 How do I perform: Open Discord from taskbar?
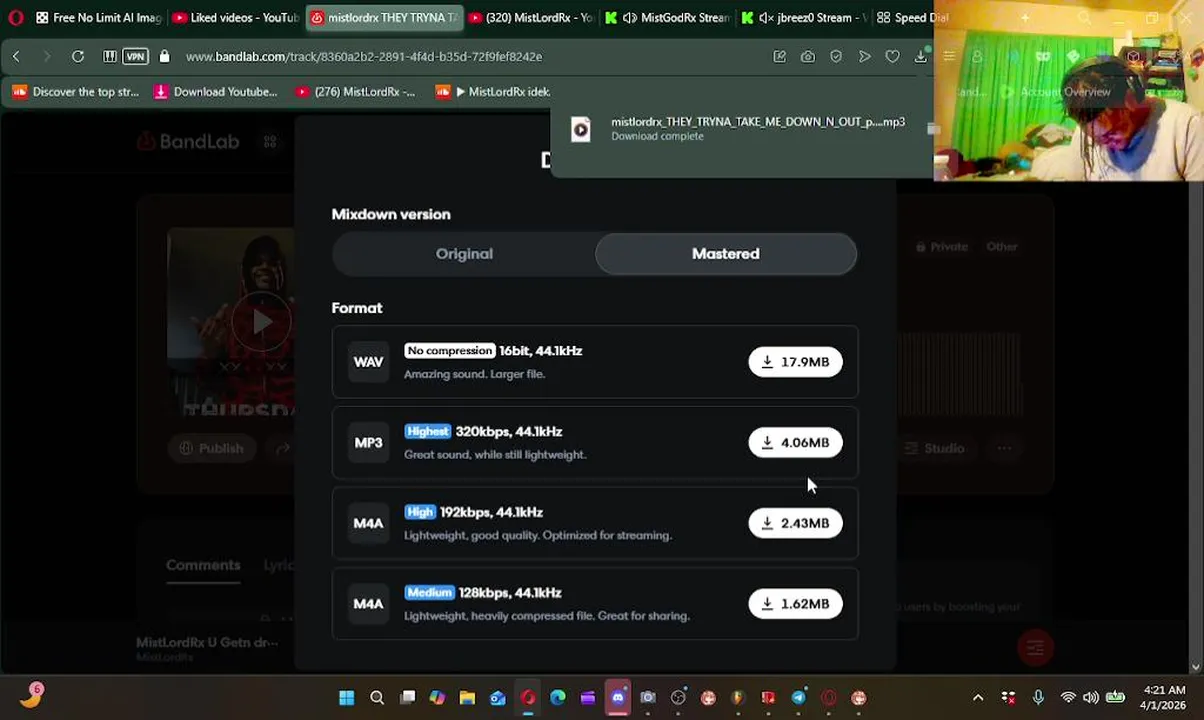618,698
